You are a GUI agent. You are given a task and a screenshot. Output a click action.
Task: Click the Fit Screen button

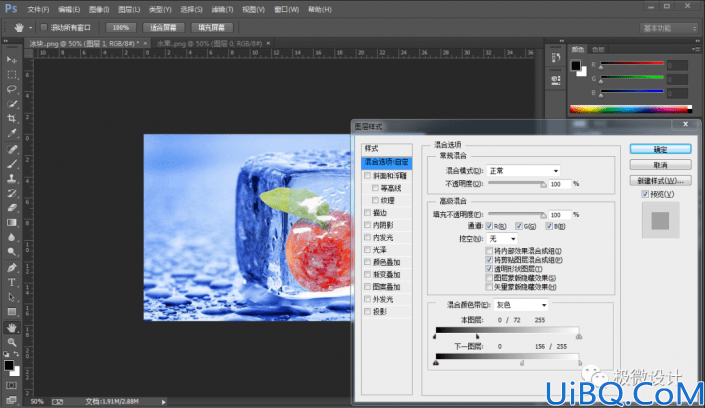pos(163,28)
